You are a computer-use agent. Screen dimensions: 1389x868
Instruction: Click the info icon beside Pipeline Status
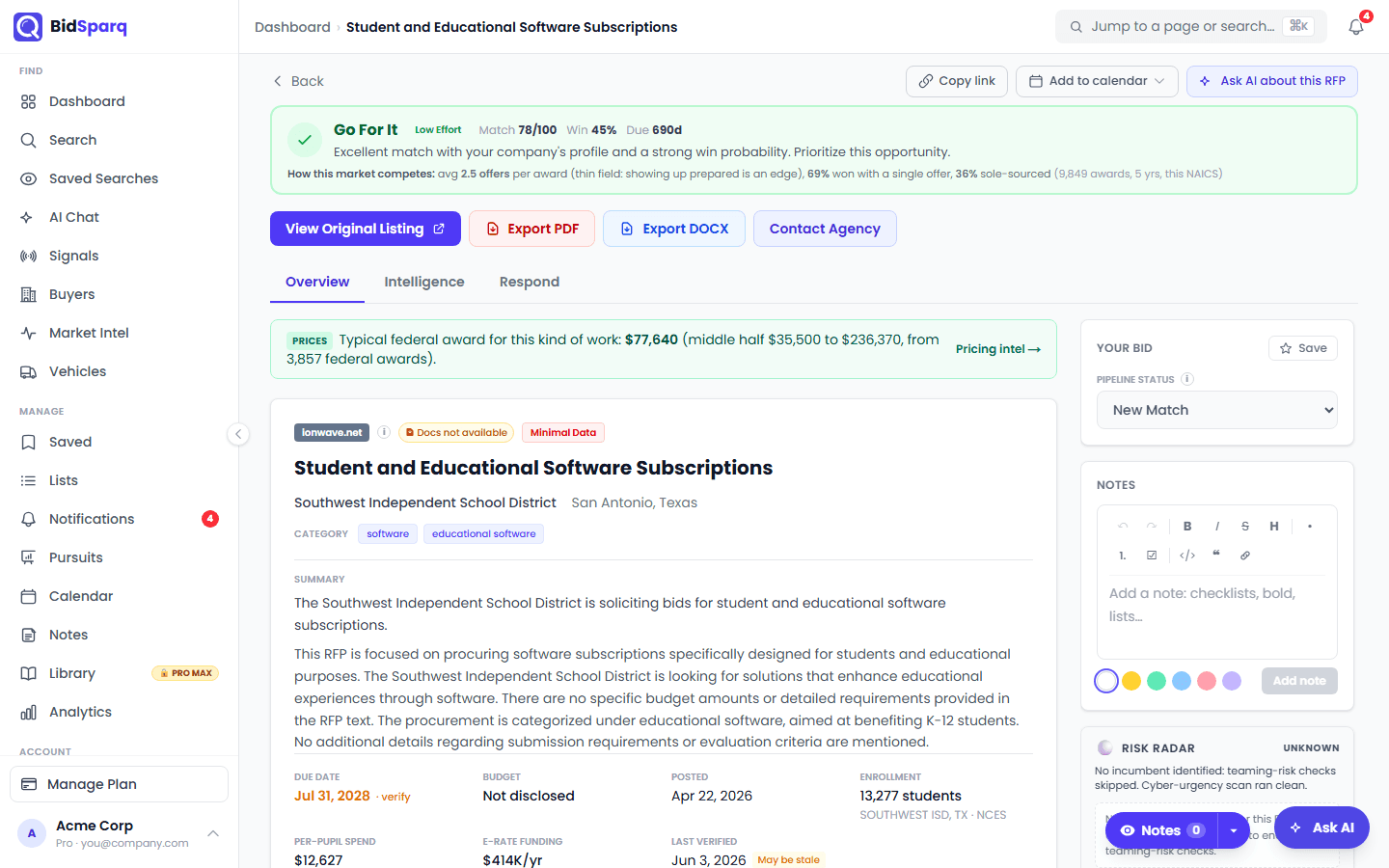pos(1187,379)
